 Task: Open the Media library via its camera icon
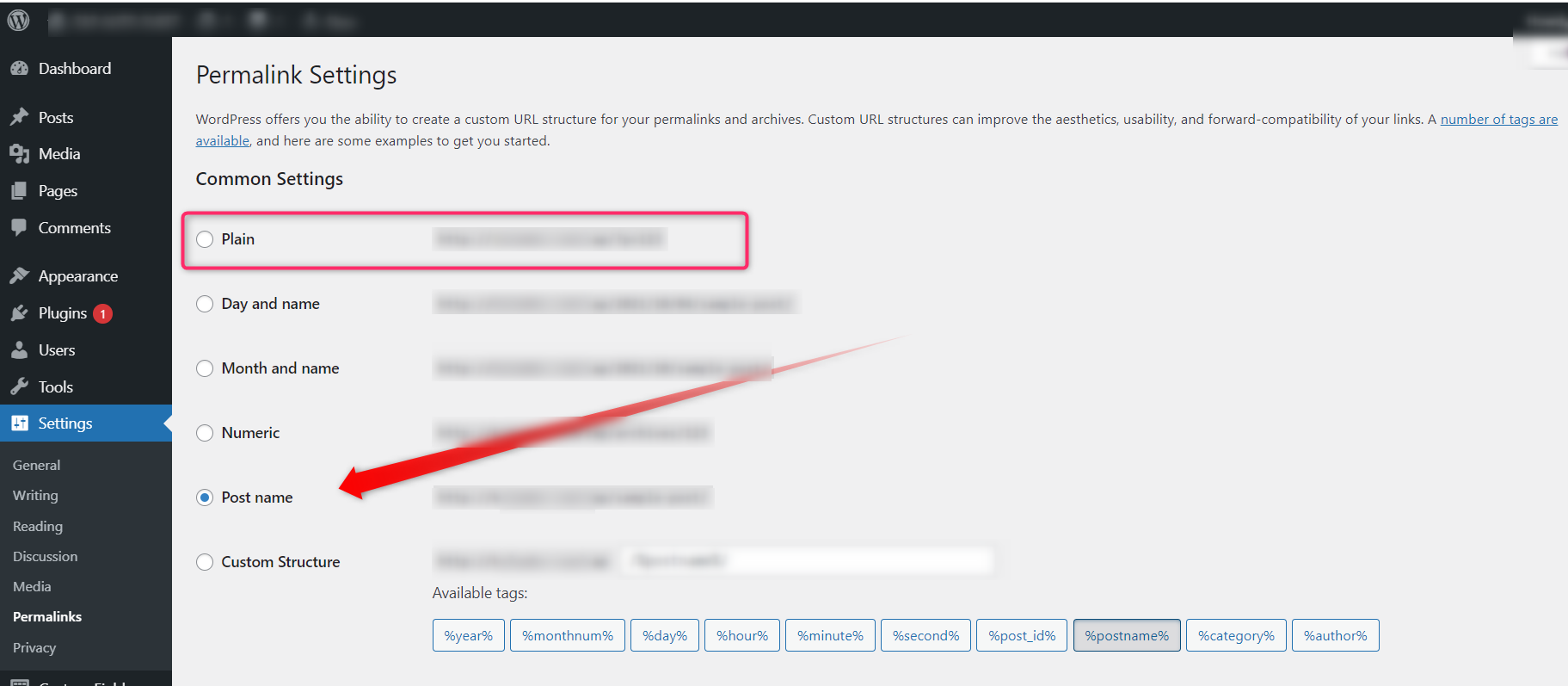(19, 154)
